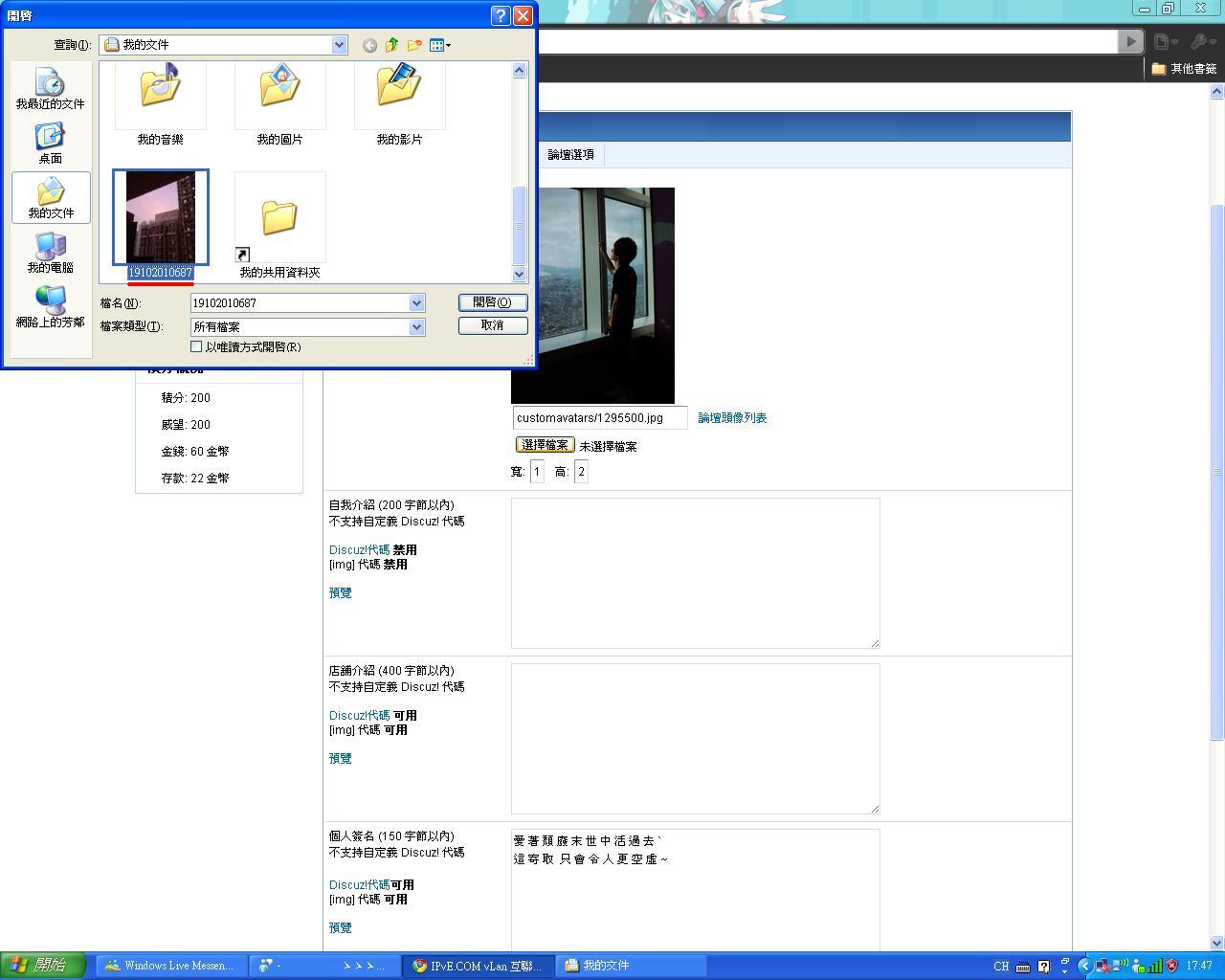Viewport: 1225px width, 980px height.
Task: Open Discuz!代碼 link in 個人簽名 section
Action: pyautogui.click(x=359, y=885)
